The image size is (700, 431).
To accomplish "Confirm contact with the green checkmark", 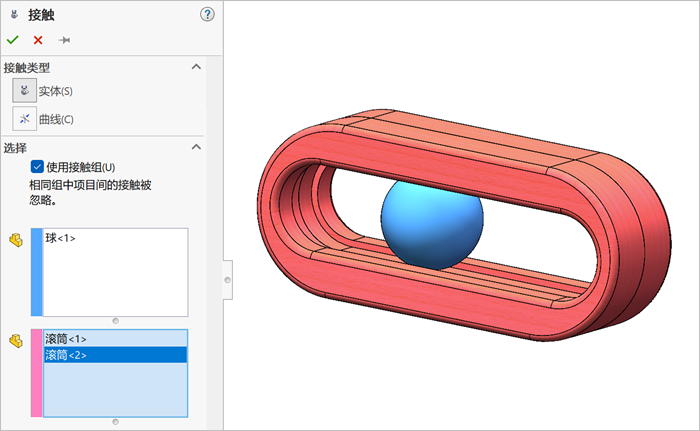I will pyautogui.click(x=12, y=40).
